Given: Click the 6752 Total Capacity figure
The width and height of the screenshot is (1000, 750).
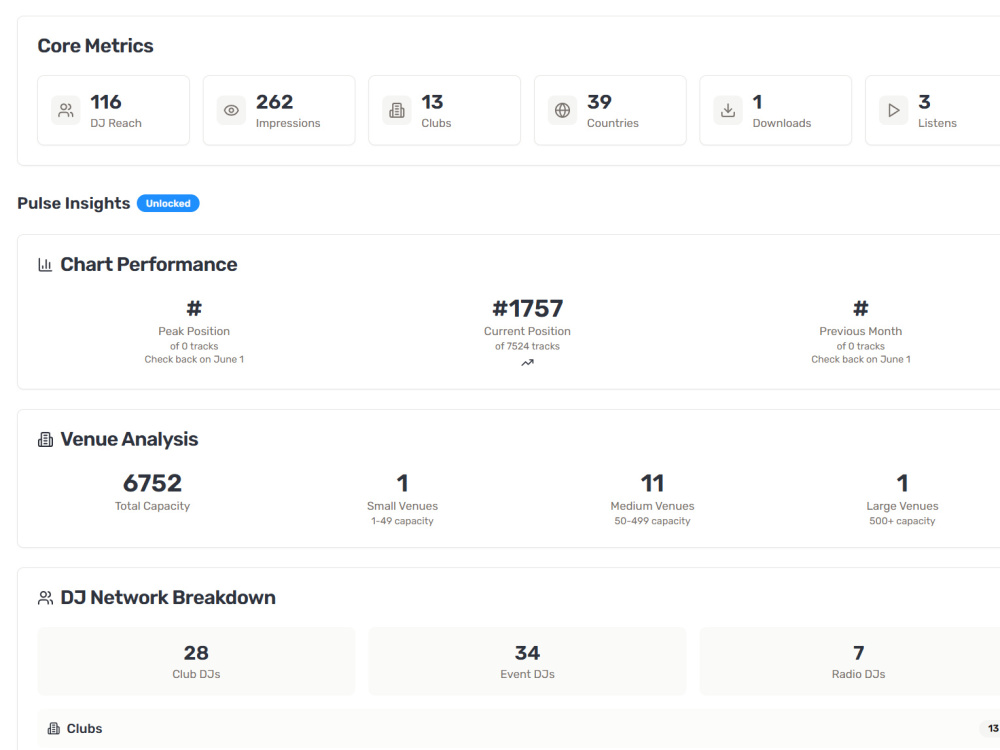Looking at the screenshot, I should (x=152, y=483).
